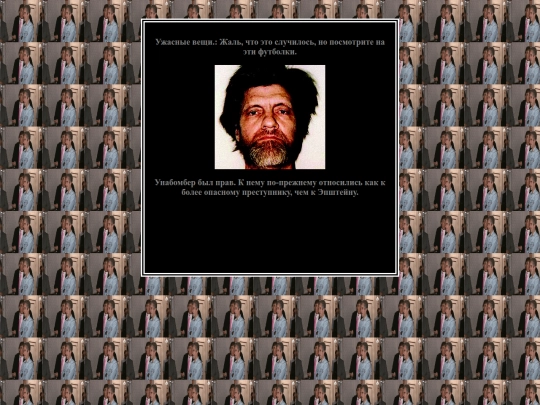540x405 pixels.
Task: Click the heading text starting "Ужасные вещи.:"
Action: [x=270, y=47]
